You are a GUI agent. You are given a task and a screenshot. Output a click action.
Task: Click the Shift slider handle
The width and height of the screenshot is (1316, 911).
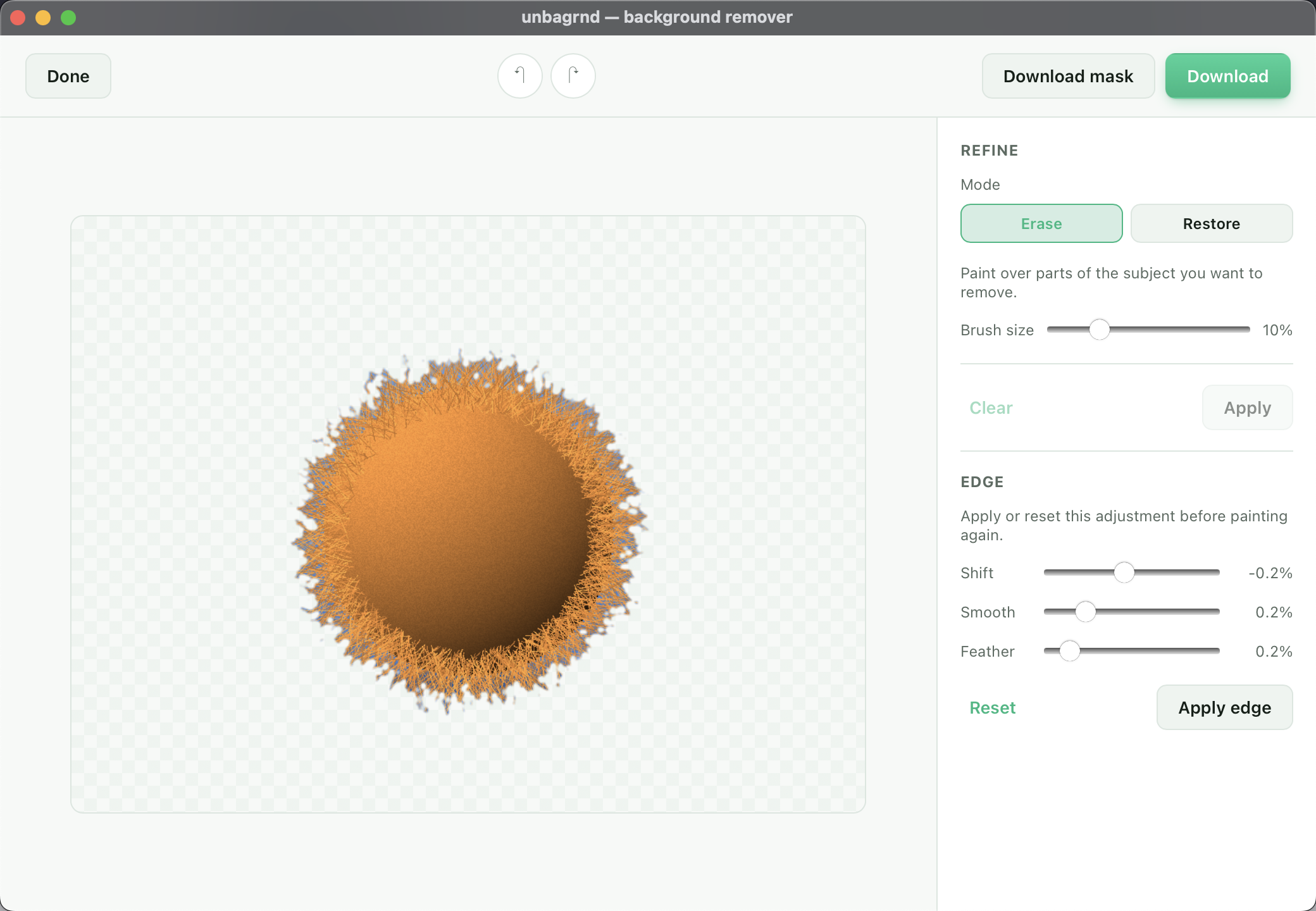click(1124, 573)
